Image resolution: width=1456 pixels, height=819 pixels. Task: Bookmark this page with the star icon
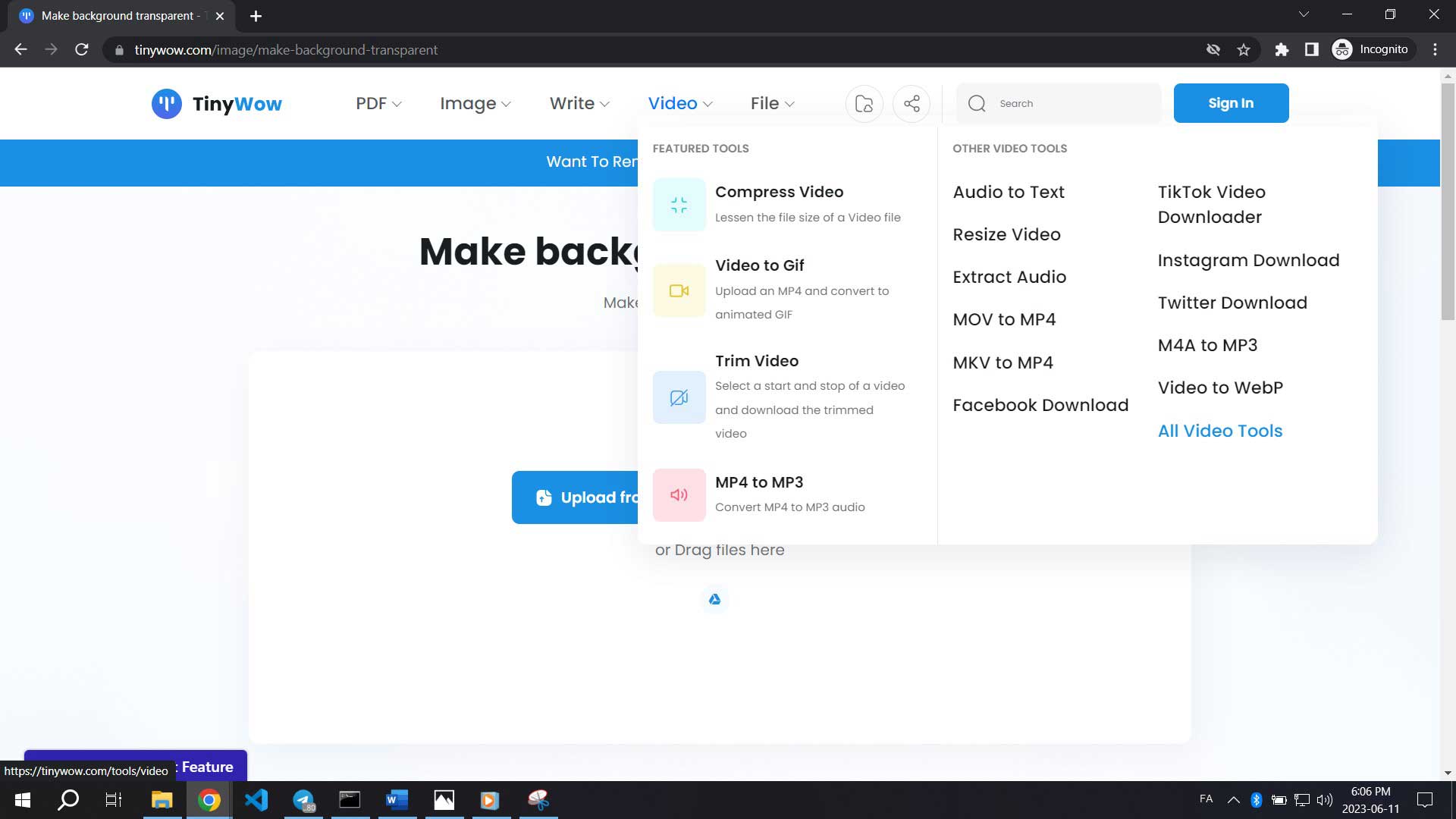[x=1244, y=50]
